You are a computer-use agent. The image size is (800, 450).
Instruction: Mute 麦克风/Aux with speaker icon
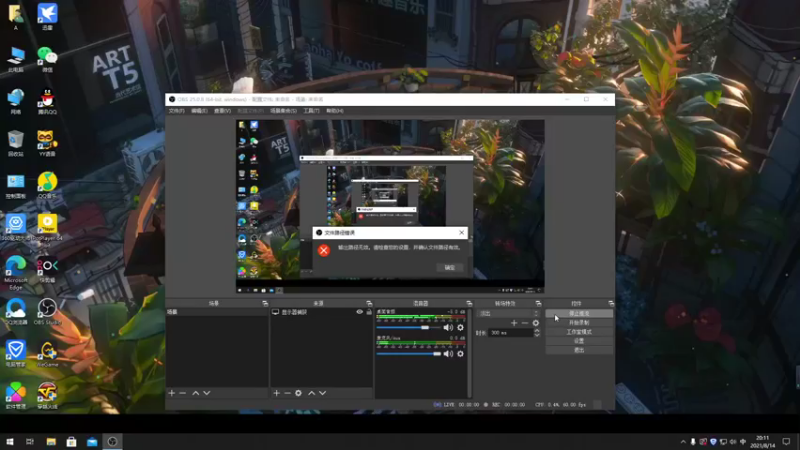coord(448,354)
